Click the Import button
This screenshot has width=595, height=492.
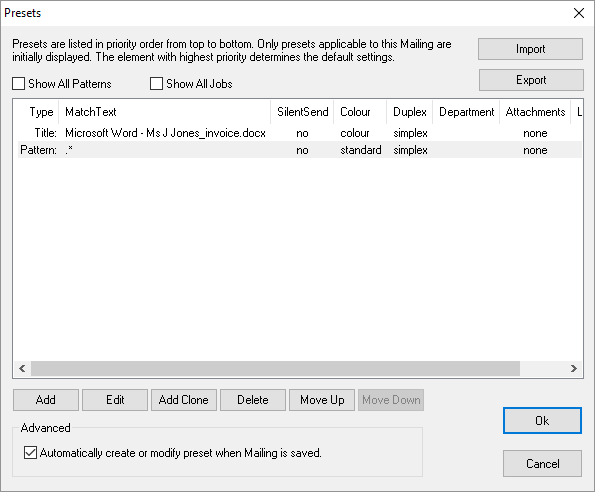(530, 49)
